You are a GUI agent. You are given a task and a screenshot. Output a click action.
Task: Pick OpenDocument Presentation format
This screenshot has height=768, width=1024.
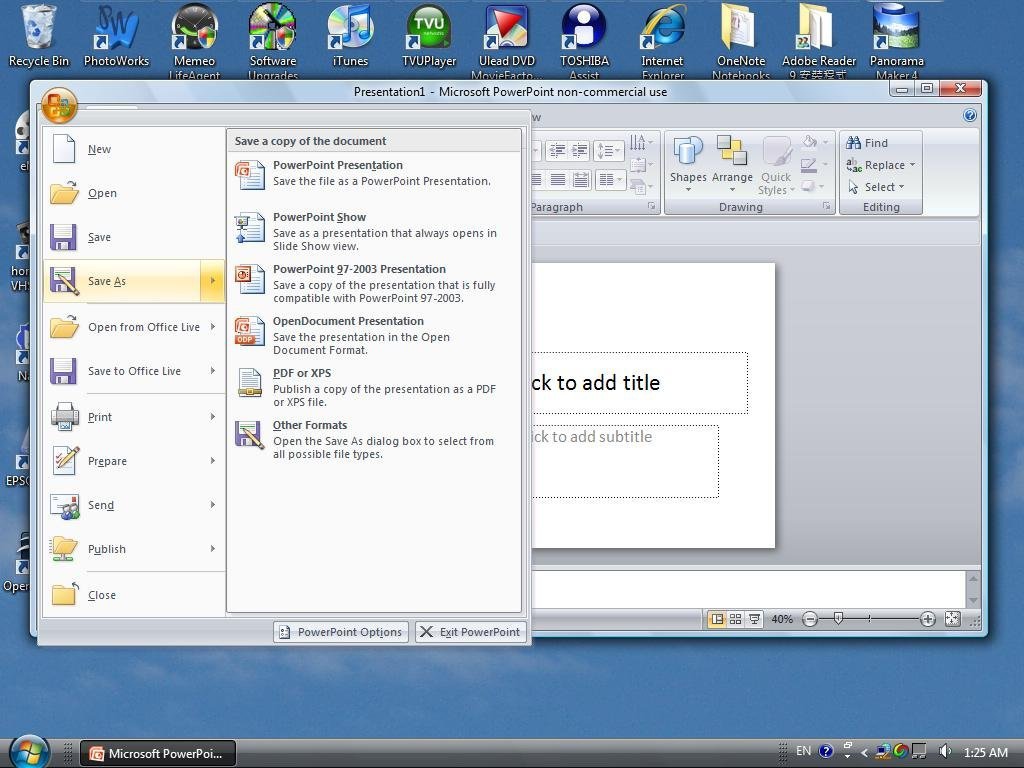347,321
